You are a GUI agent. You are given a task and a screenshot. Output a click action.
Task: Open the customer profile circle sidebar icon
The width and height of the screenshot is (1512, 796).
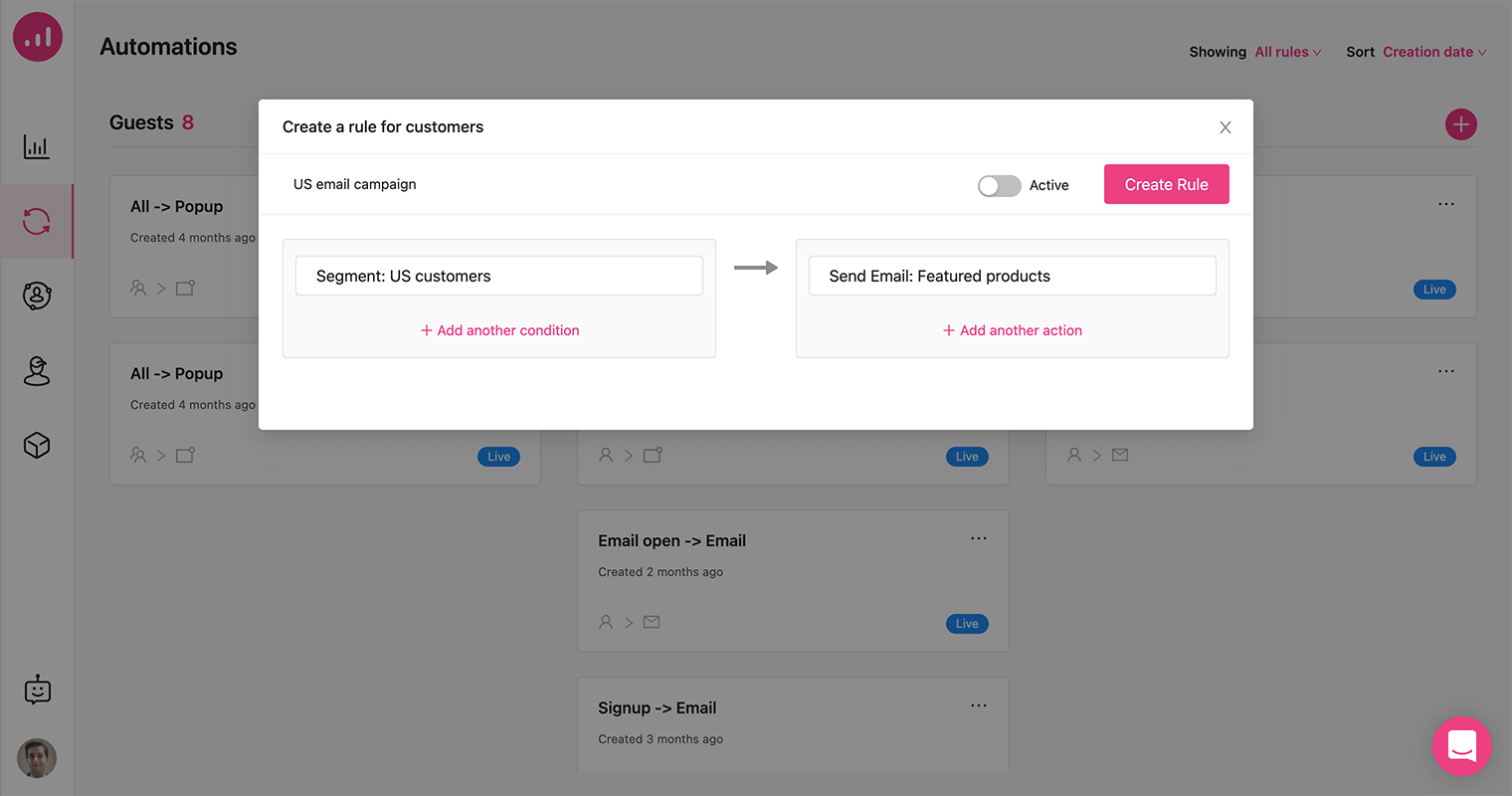(x=37, y=296)
